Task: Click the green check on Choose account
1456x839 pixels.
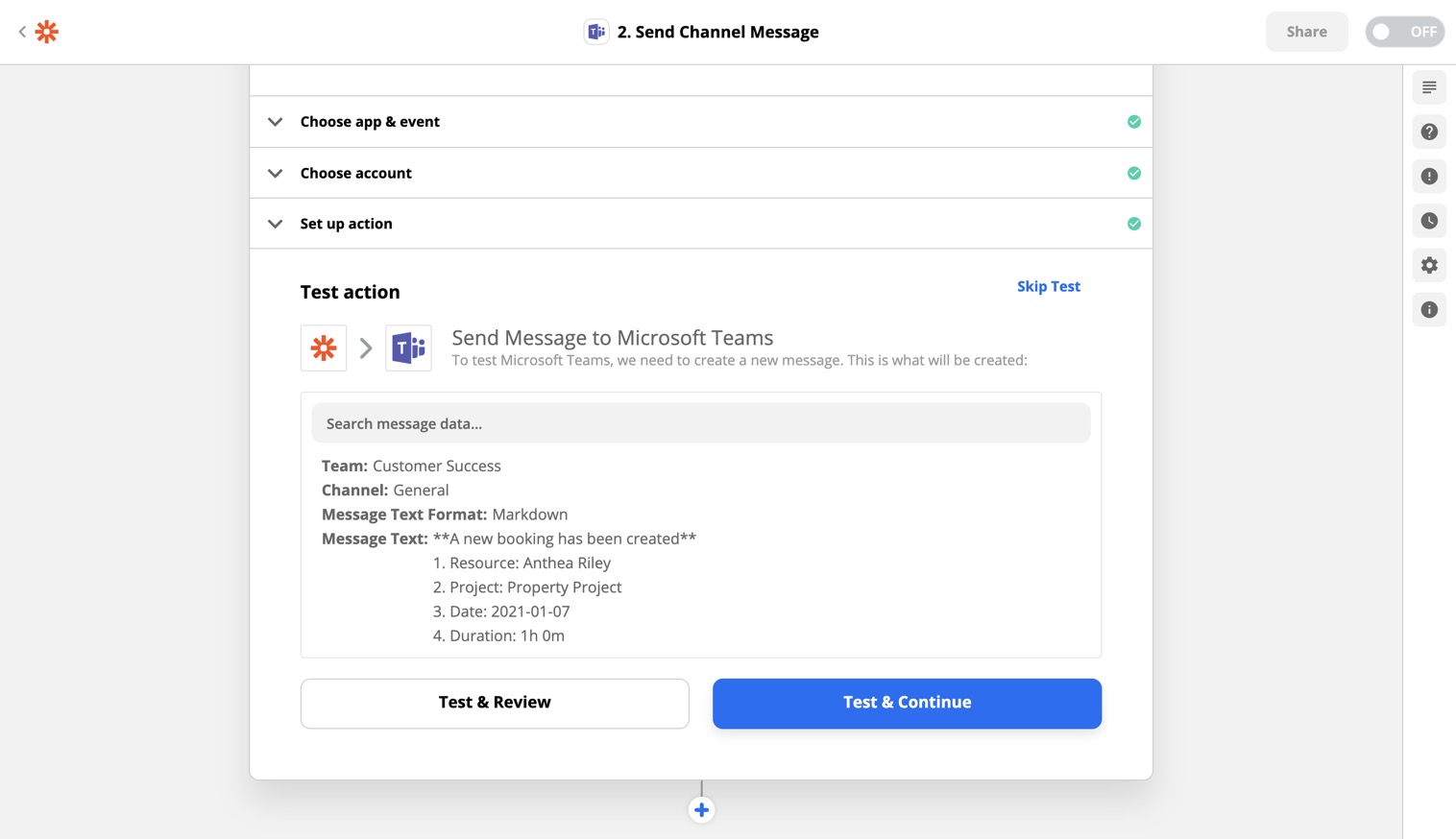Action: click(1134, 173)
